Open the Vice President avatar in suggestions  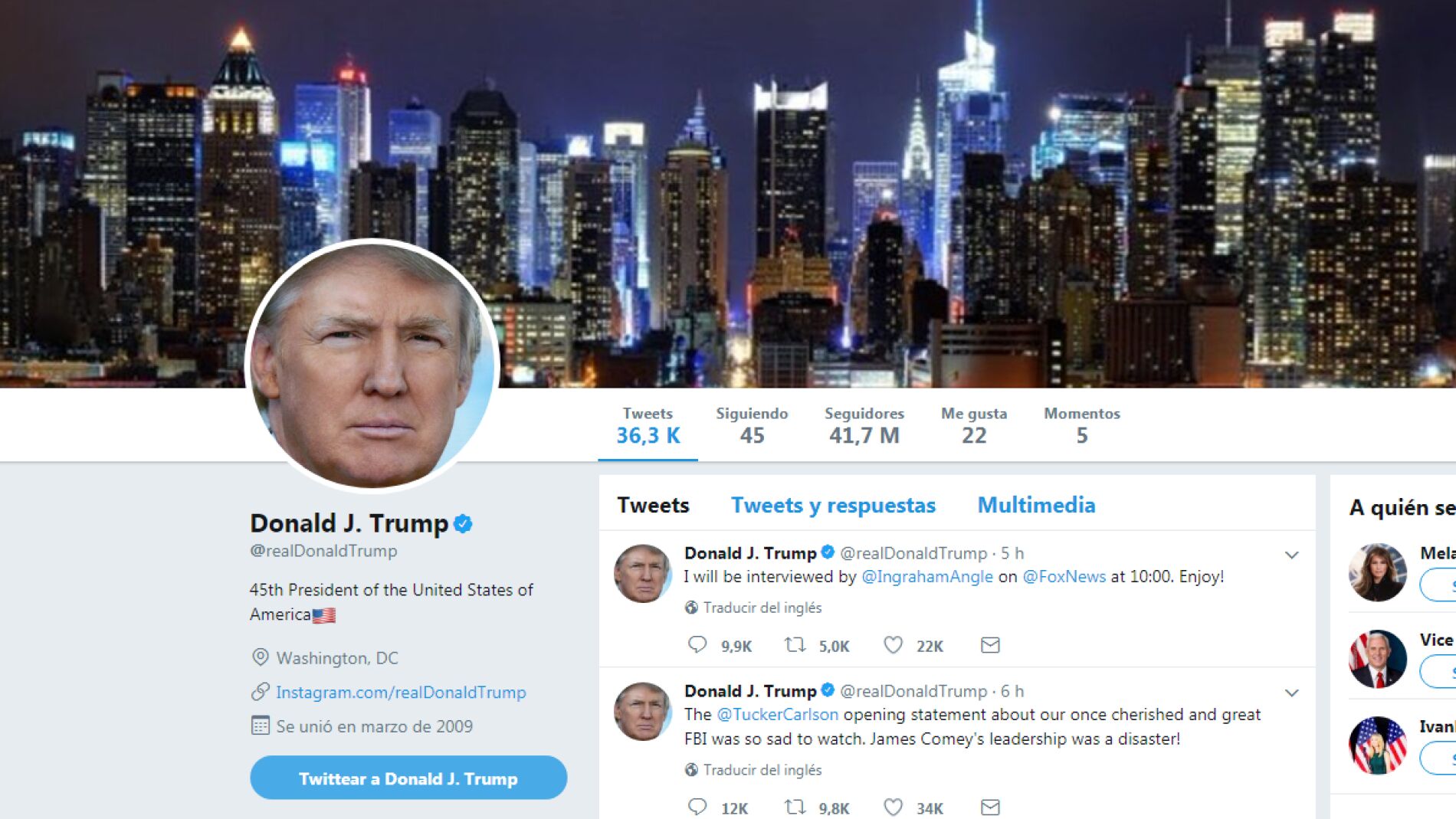pyautogui.click(x=1377, y=659)
